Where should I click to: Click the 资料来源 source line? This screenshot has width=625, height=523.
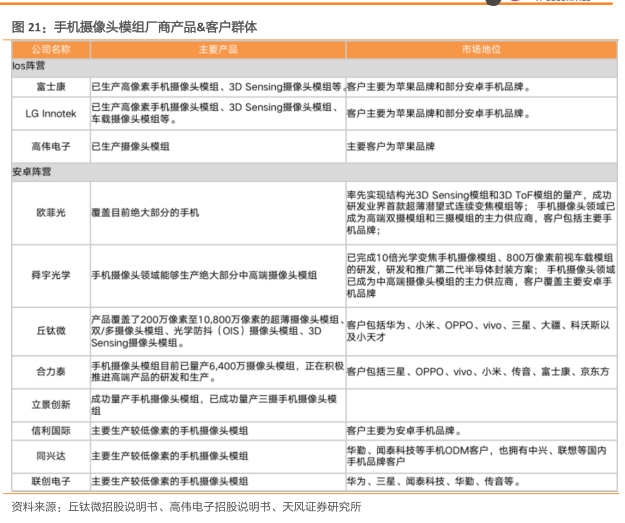tap(185, 506)
